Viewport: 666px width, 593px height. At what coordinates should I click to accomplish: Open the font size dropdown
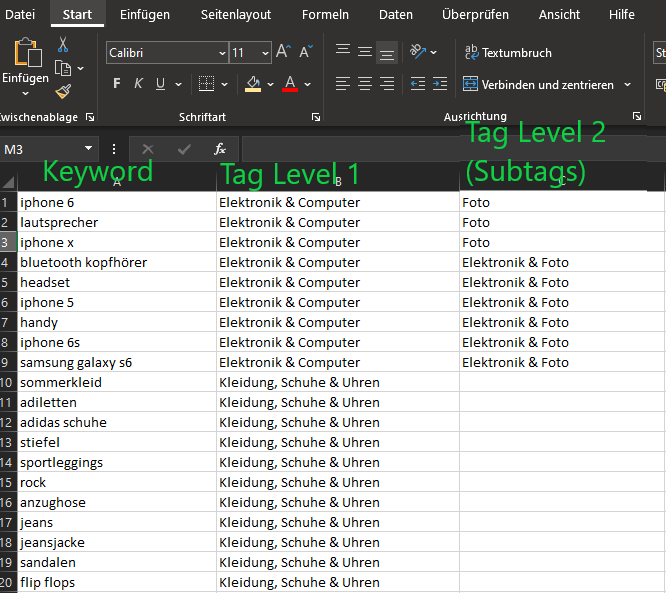265,53
